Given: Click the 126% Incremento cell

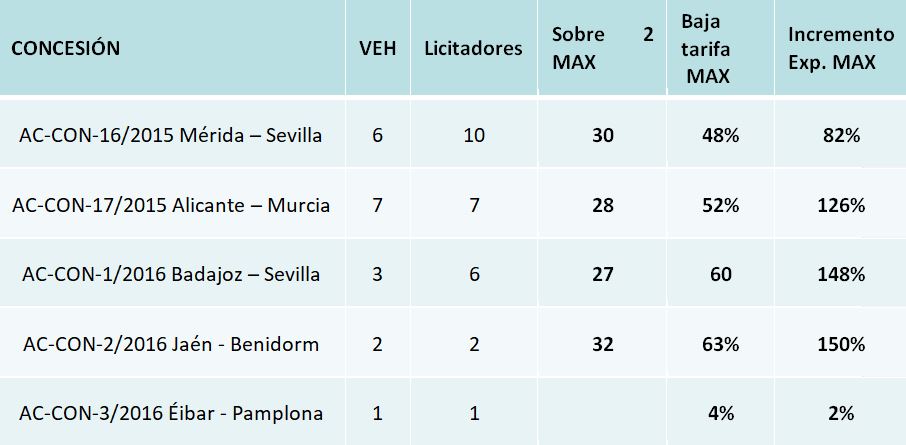Looking at the screenshot, I should click(x=840, y=205).
